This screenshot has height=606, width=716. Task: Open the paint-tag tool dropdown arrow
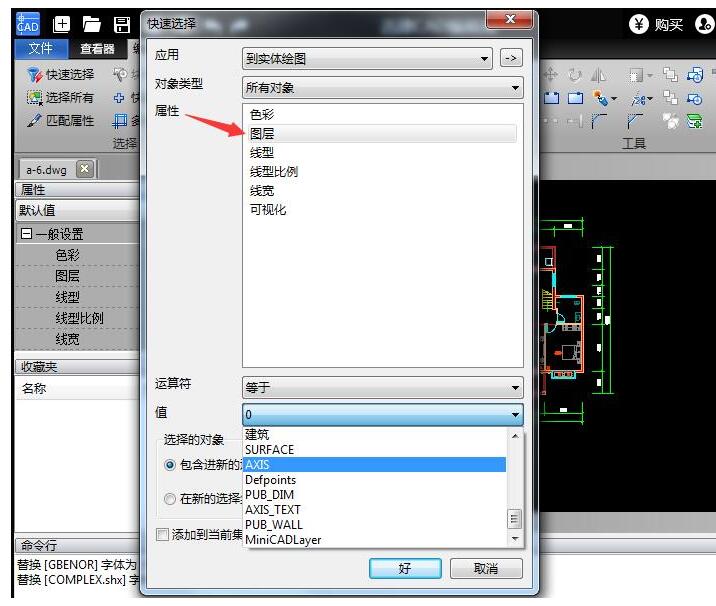[614, 99]
